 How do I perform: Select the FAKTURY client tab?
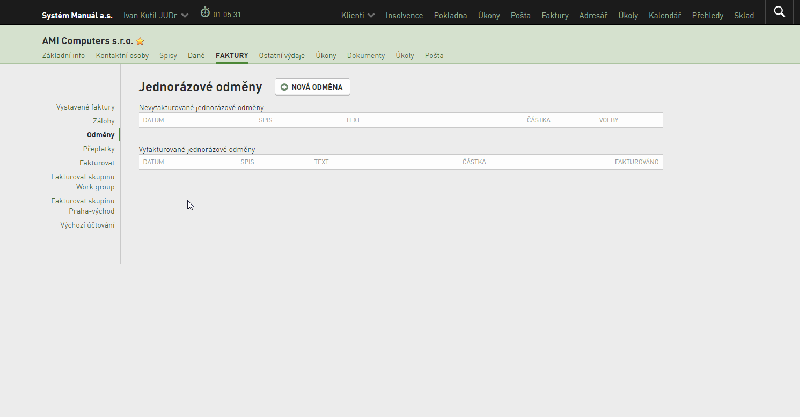(x=232, y=55)
